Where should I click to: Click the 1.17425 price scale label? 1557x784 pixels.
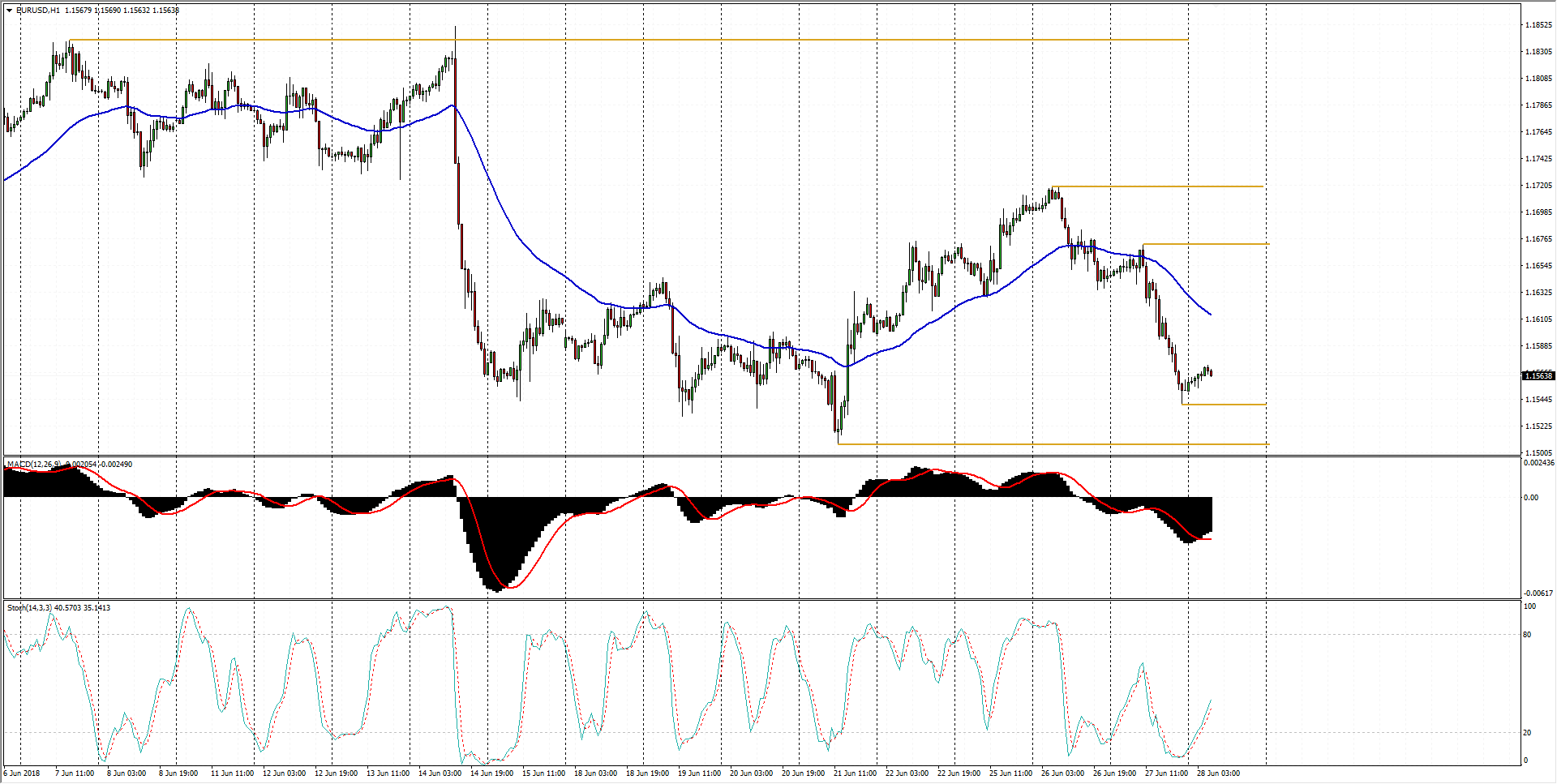(1538, 159)
